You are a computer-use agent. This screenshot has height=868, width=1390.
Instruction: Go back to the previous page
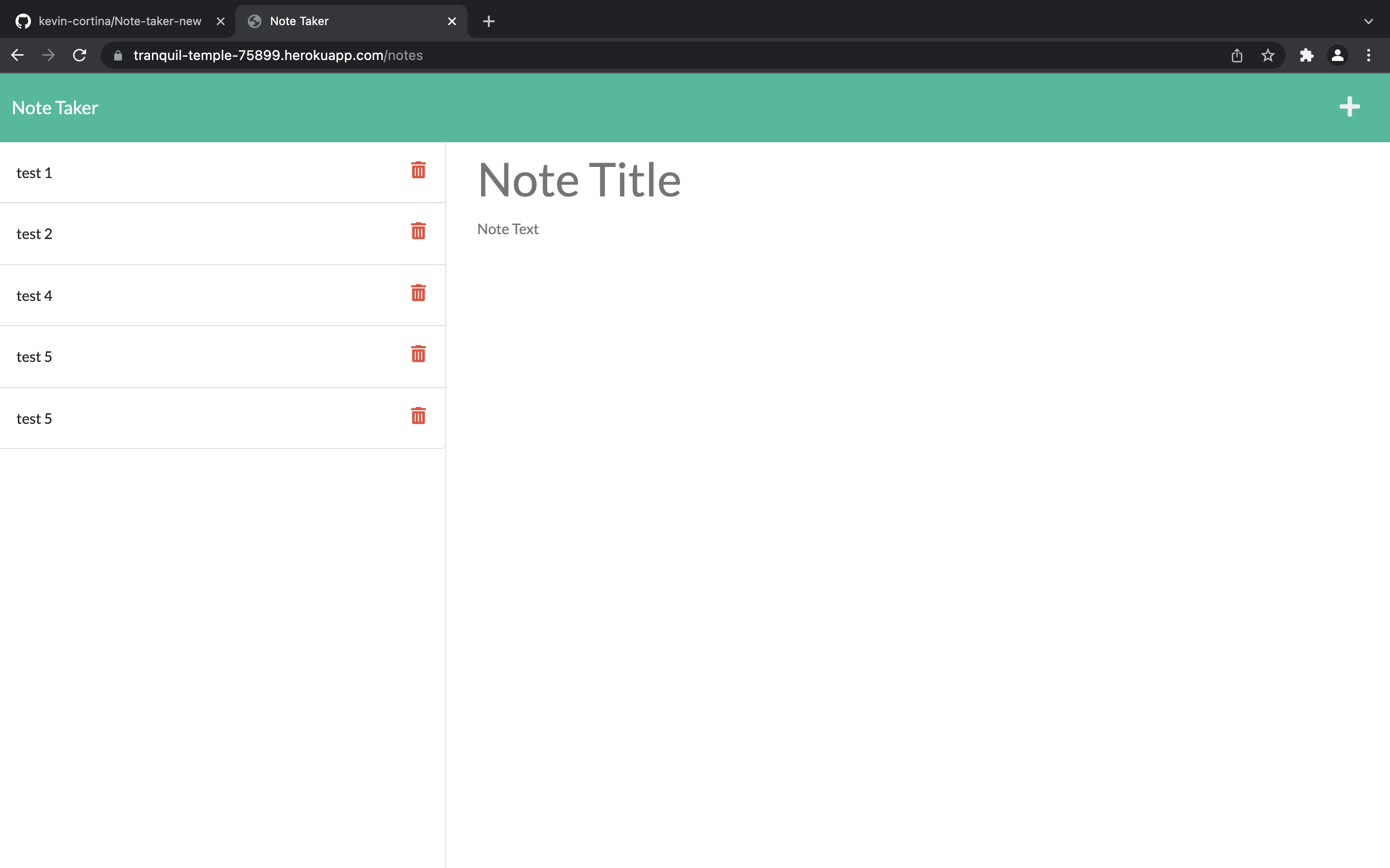[x=17, y=55]
